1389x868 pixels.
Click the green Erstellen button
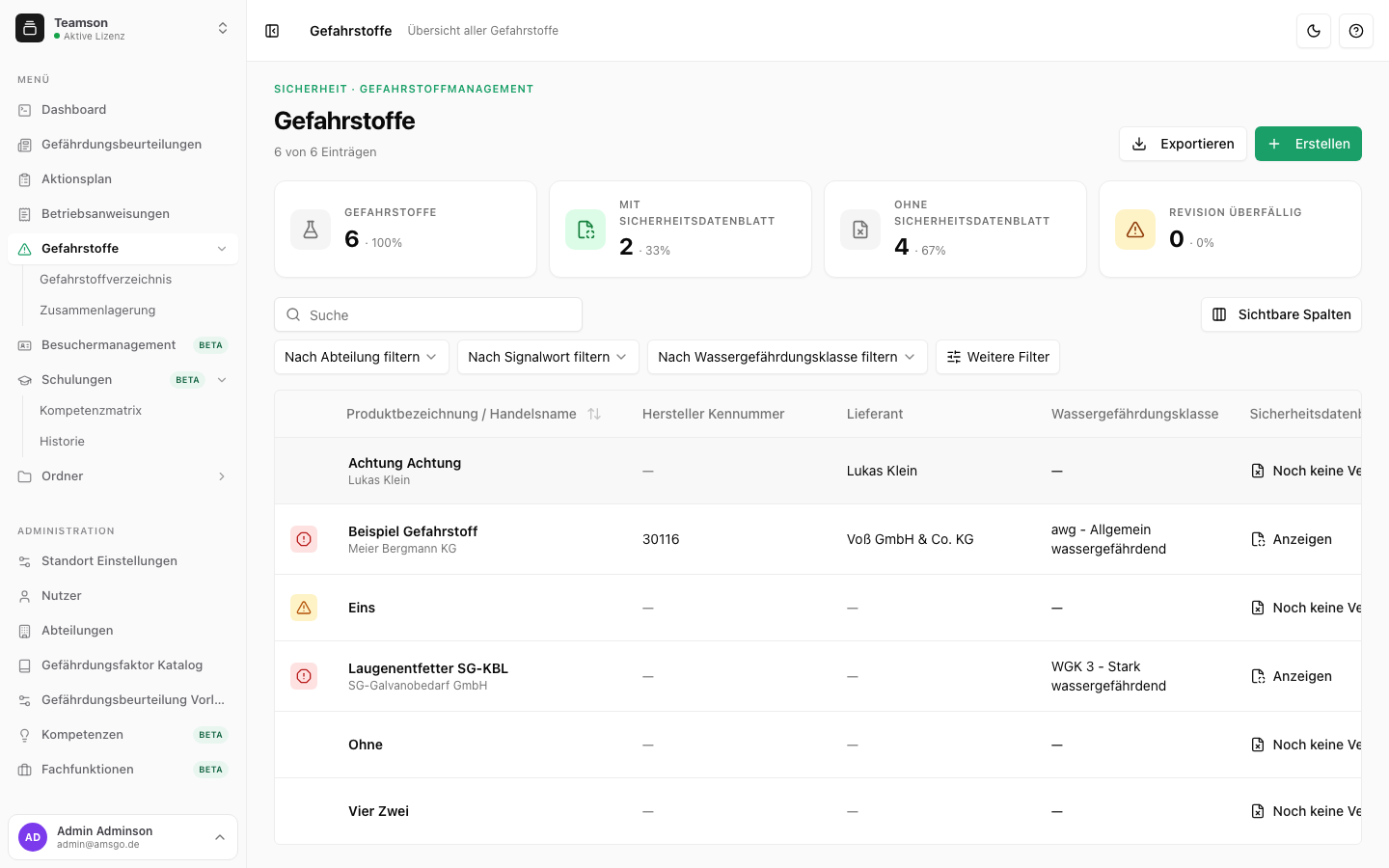click(x=1308, y=144)
